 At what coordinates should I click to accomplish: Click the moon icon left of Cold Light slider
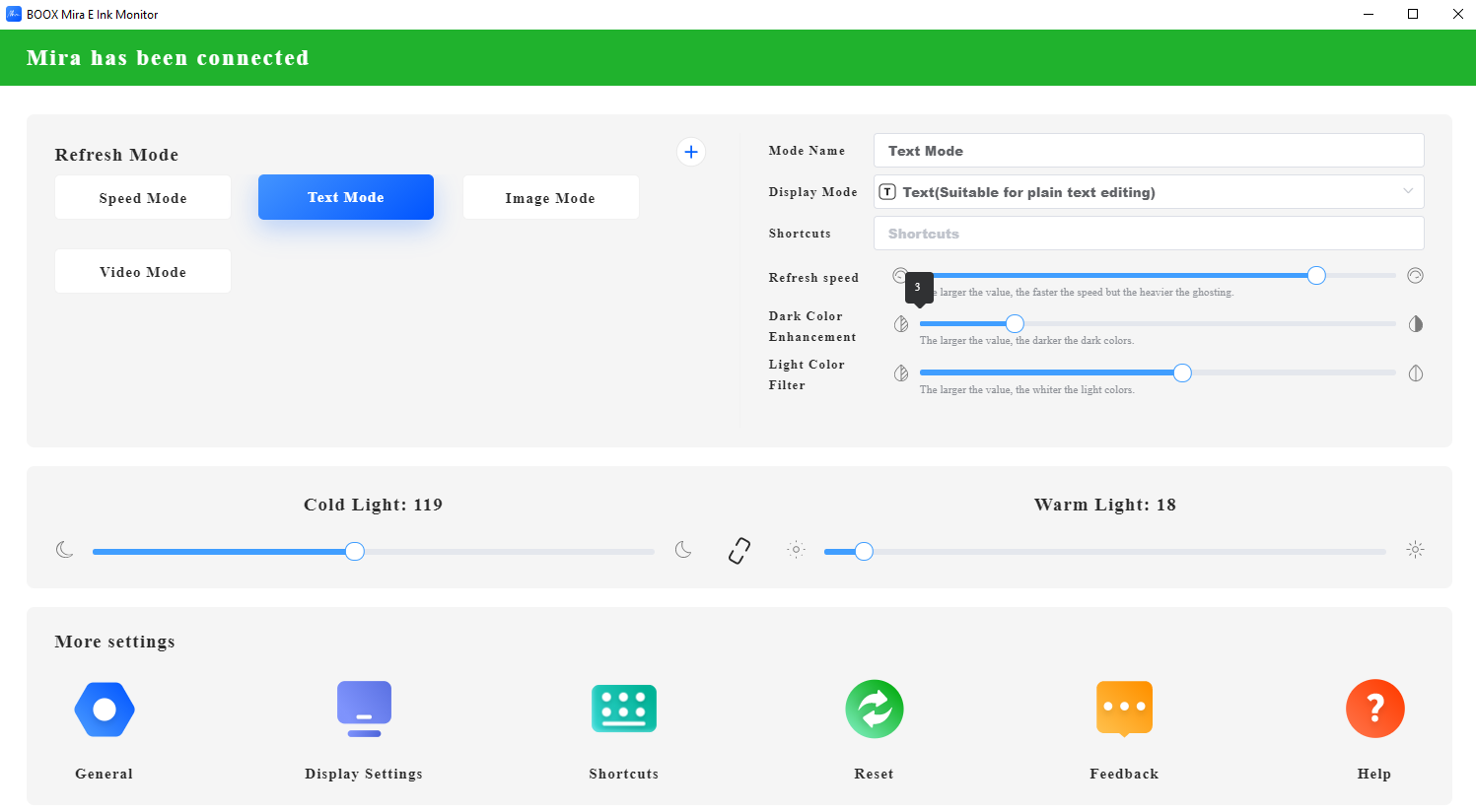tap(65, 550)
